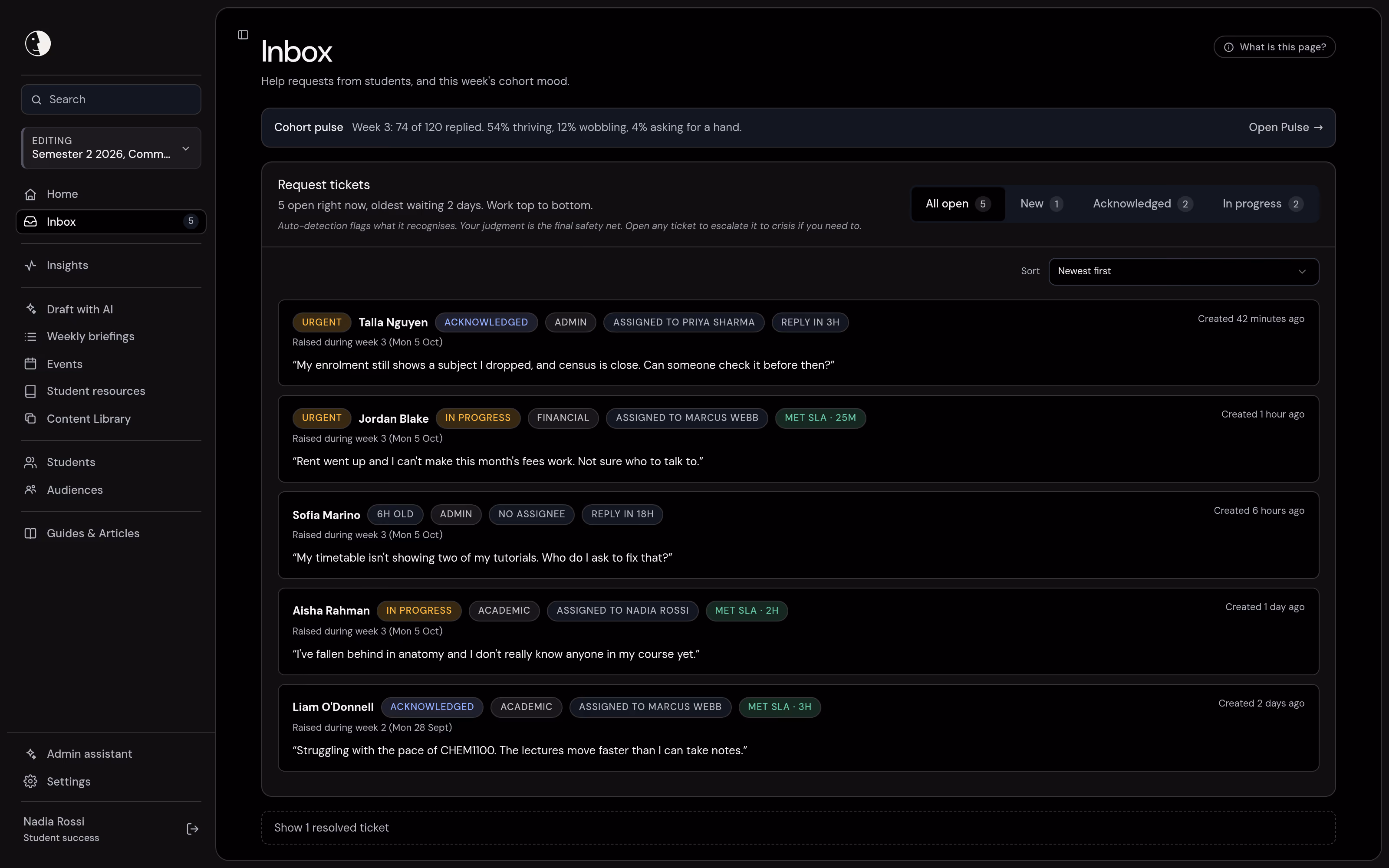Image resolution: width=1389 pixels, height=868 pixels.
Task: Click the Draft with AI sparkle icon
Action: point(30,309)
